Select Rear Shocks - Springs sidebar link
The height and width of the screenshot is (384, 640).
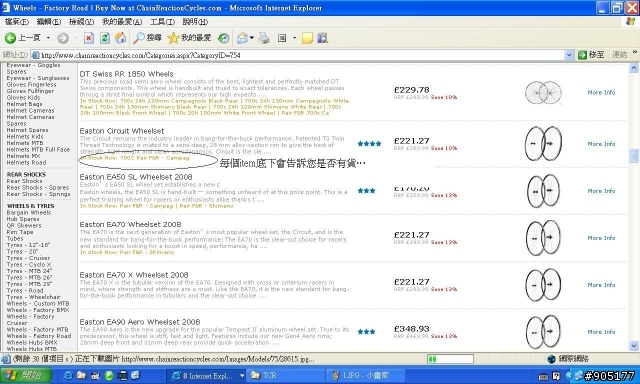tap(38, 194)
